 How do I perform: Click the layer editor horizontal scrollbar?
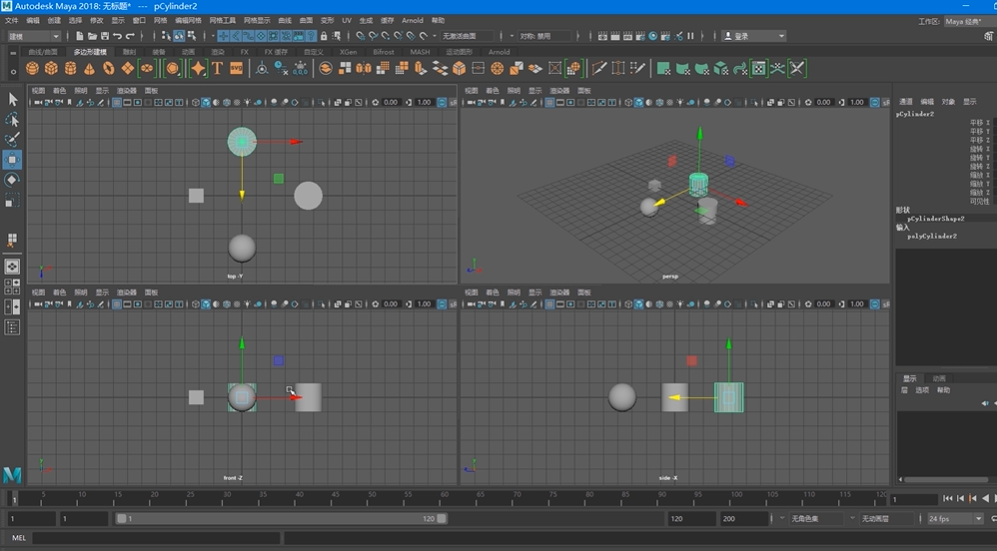pyautogui.click(x=947, y=480)
